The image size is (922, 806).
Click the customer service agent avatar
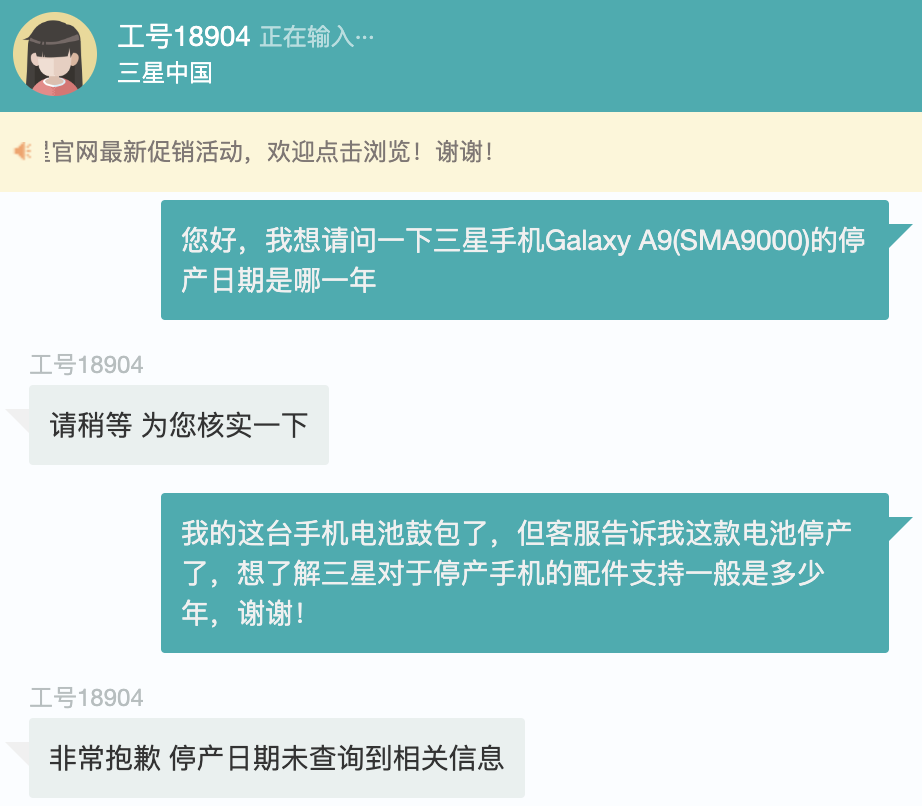click(55, 54)
